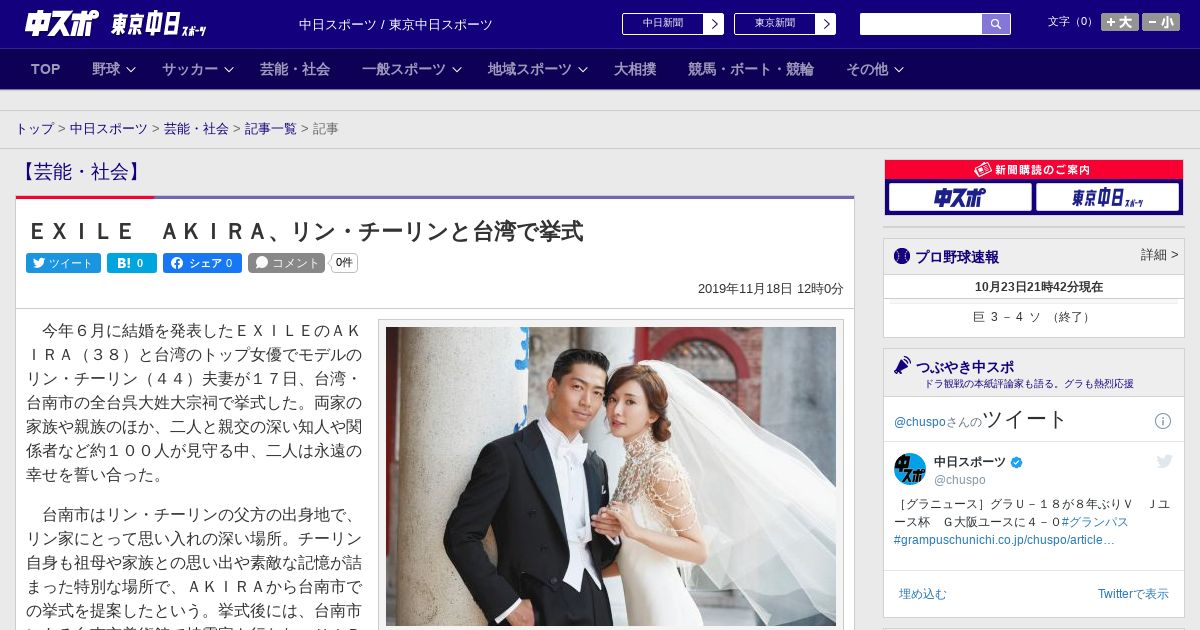Click the 中日スポーツ tweet author name
The width and height of the screenshot is (1200, 630).
970,461
